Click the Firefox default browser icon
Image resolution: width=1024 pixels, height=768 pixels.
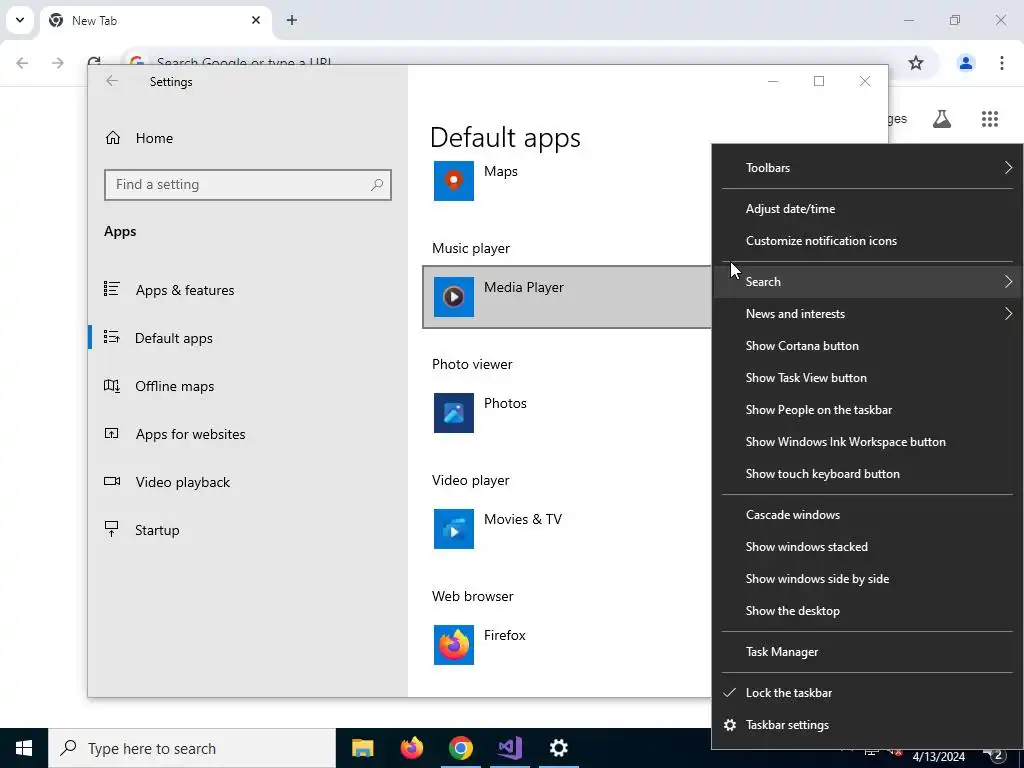click(453, 645)
